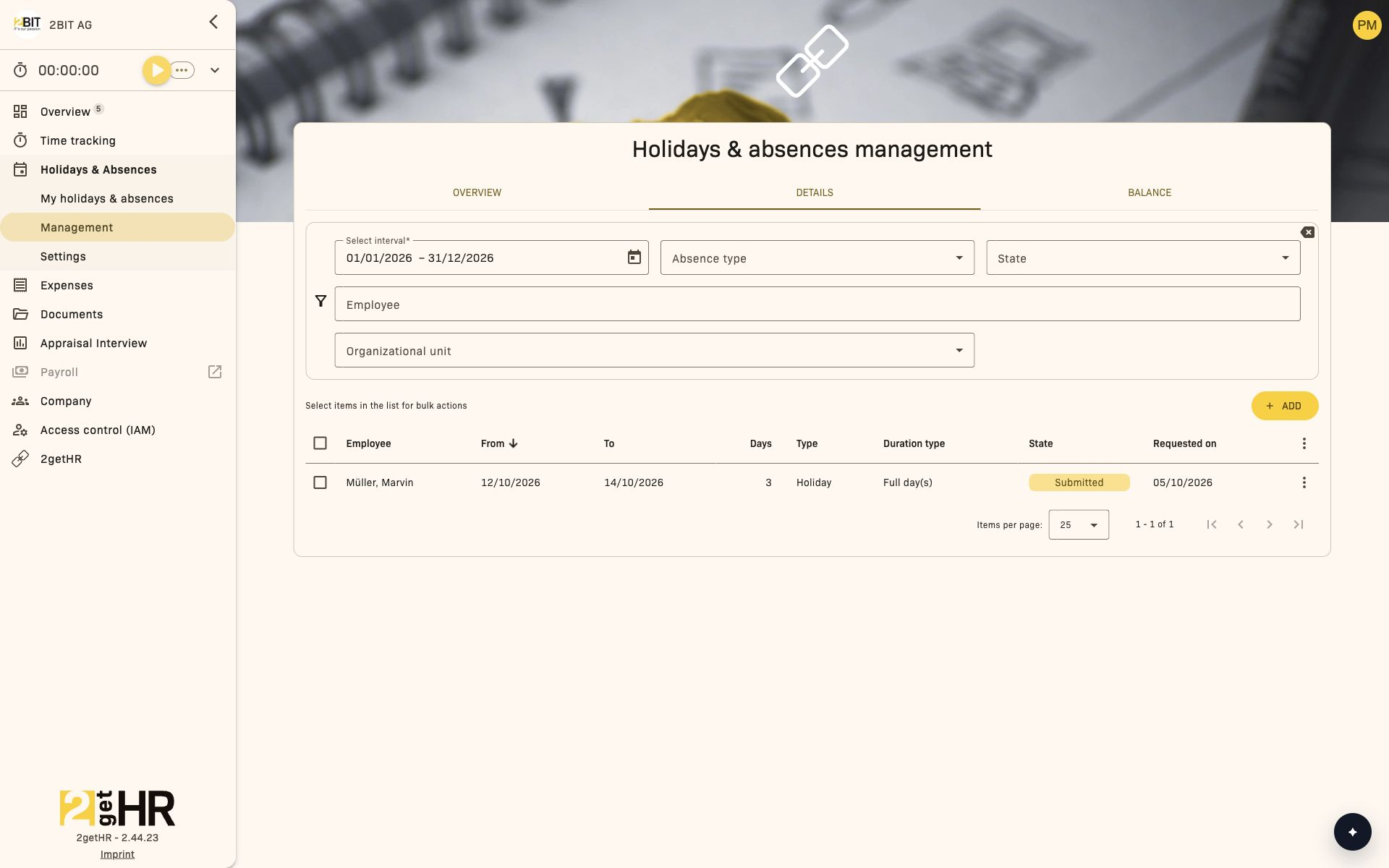Open Holidays & Absences Settings
Screen dimensions: 1389x868
pyautogui.click(x=117, y=256)
